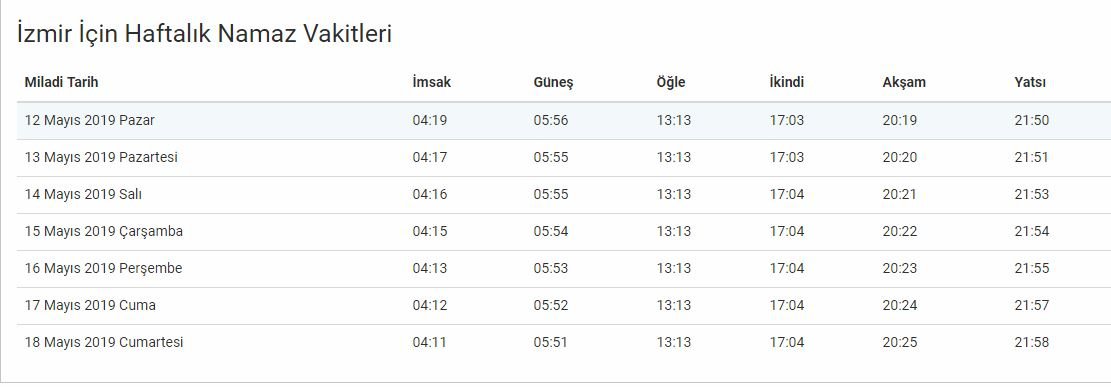Click the İmsak column header

point(432,82)
